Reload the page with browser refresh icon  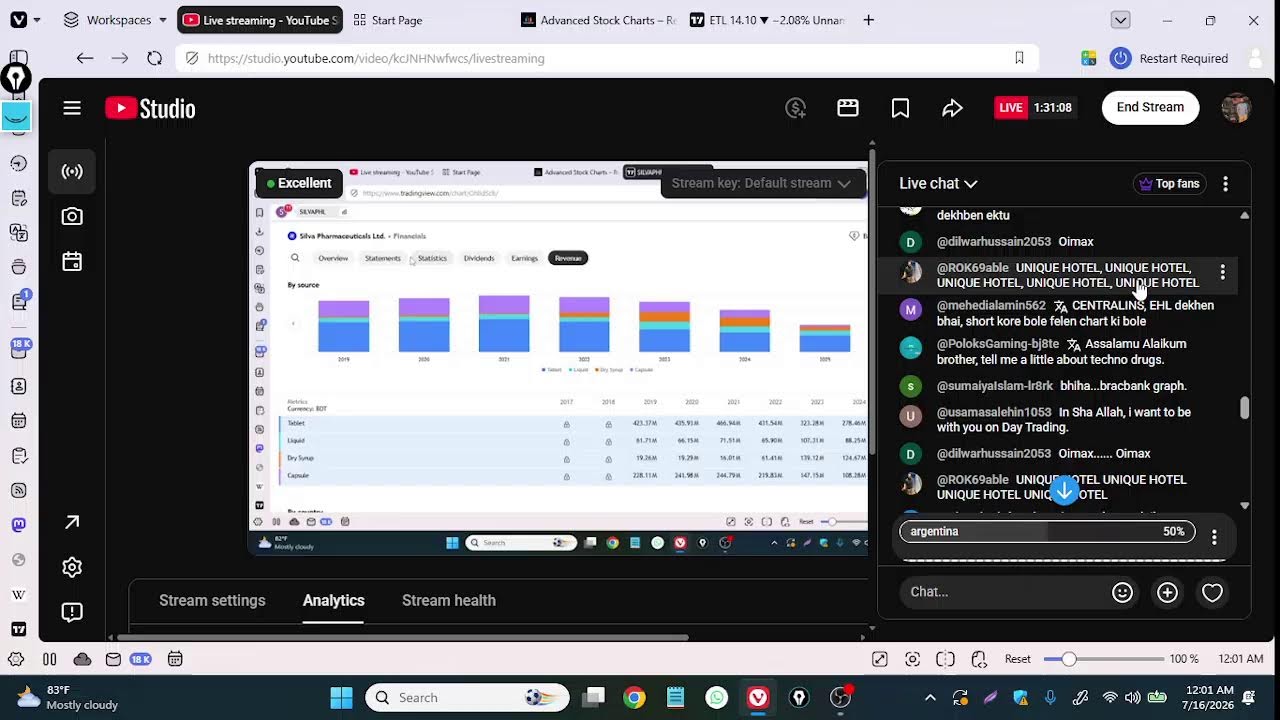(154, 58)
